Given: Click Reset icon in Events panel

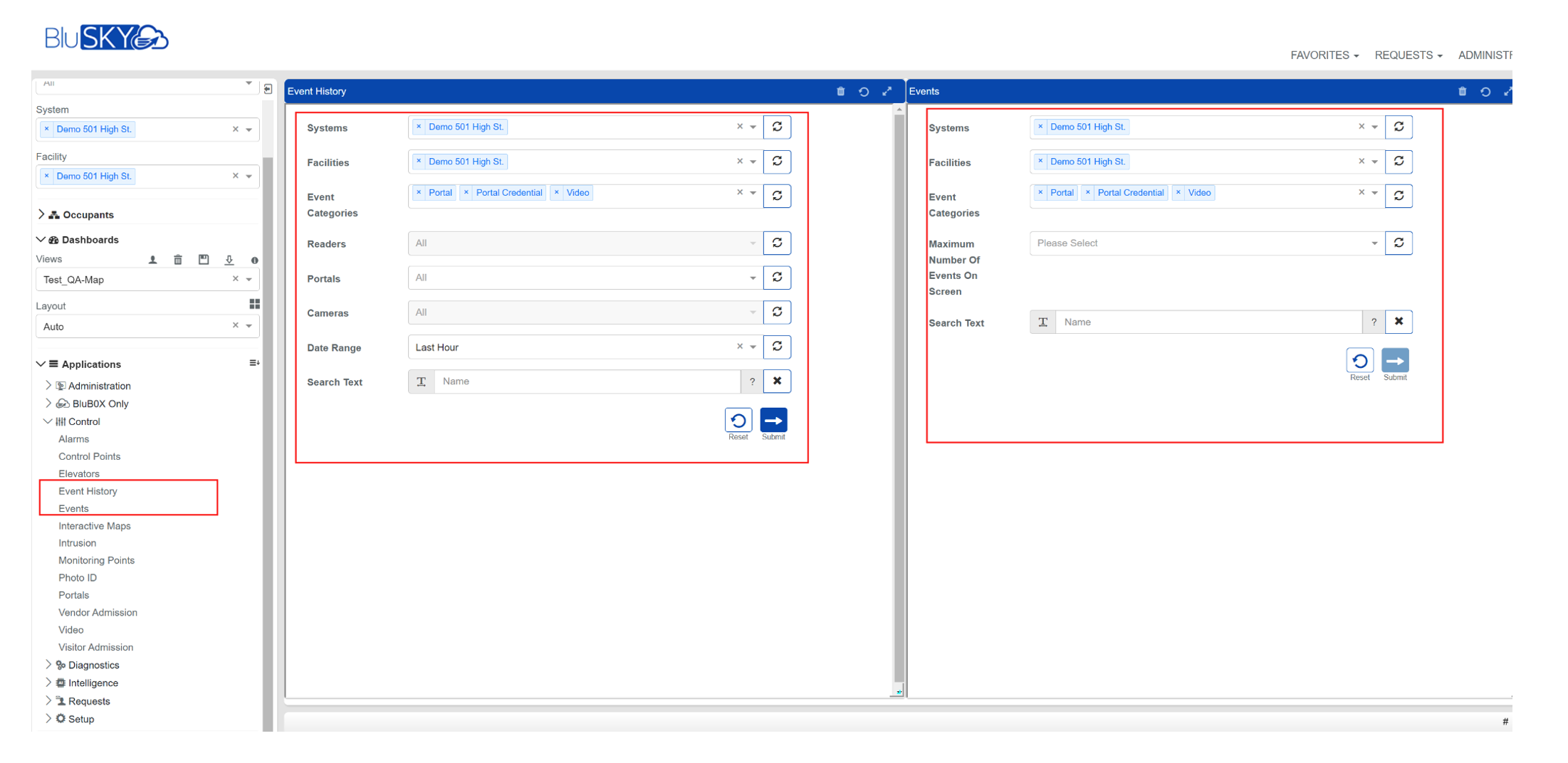Looking at the screenshot, I should 1359,361.
